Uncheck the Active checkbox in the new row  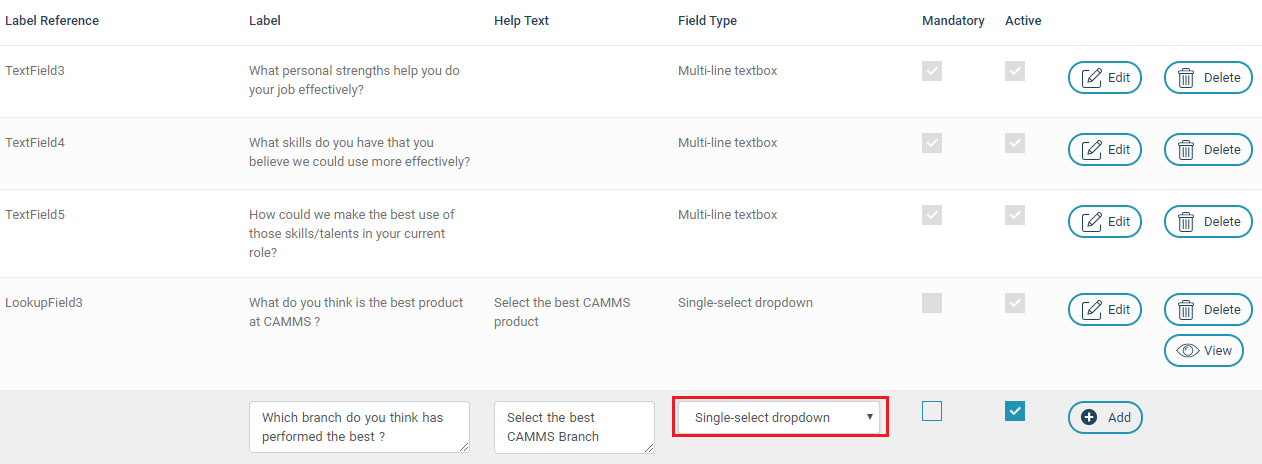pos(1015,411)
